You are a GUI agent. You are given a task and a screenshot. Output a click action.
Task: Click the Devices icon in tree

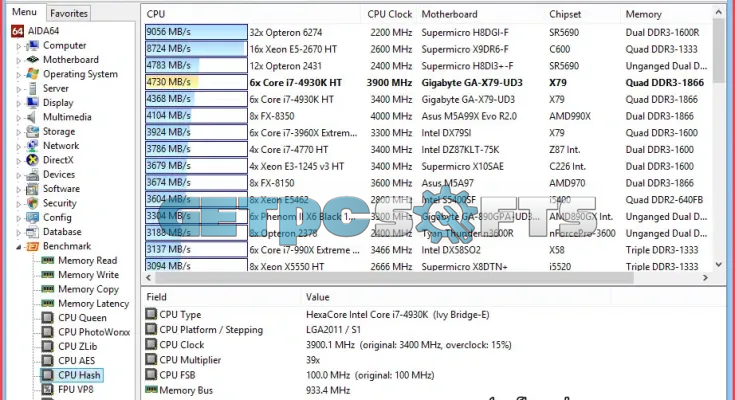click(x=32, y=174)
